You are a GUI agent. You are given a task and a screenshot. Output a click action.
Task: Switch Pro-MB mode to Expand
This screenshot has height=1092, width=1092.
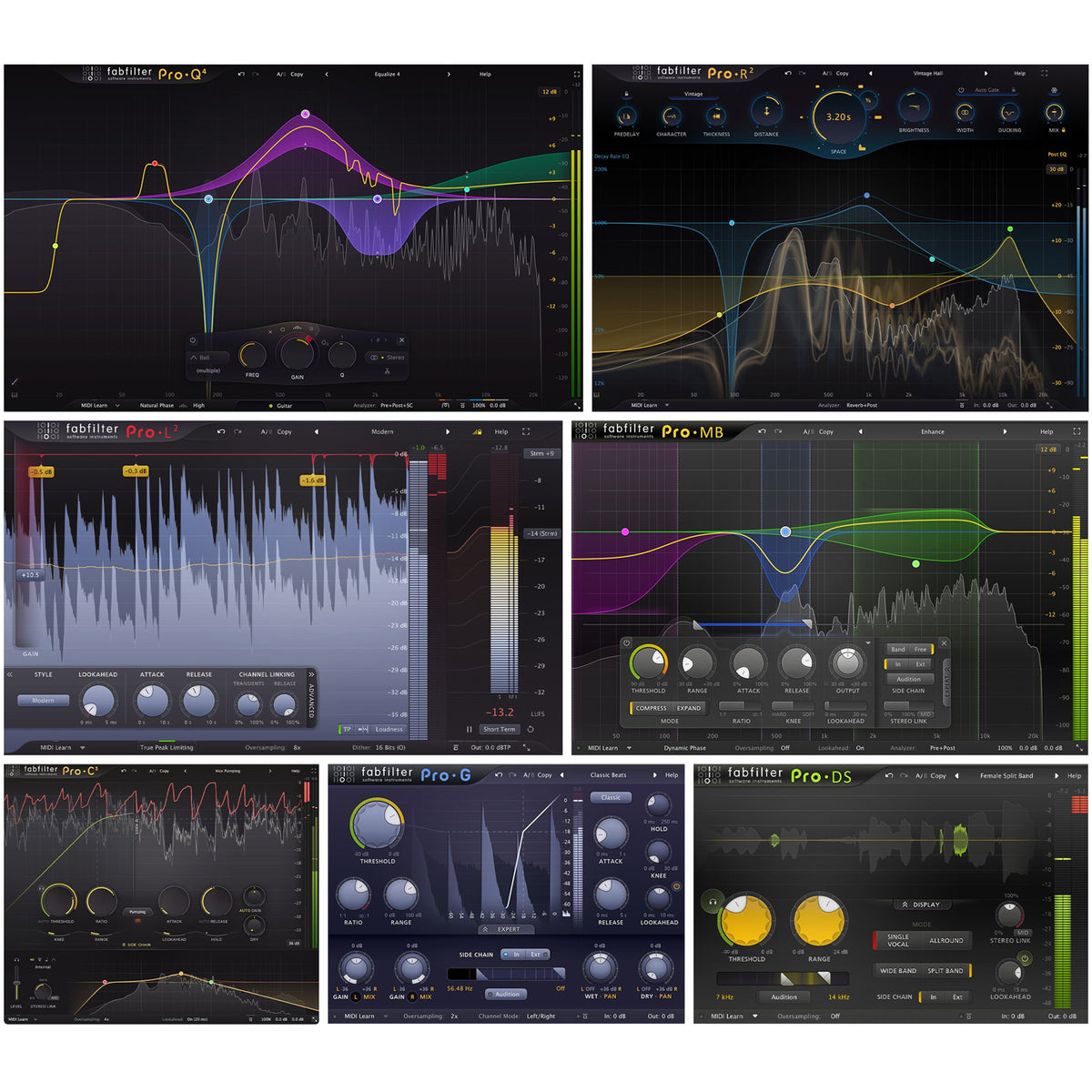tap(689, 708)
